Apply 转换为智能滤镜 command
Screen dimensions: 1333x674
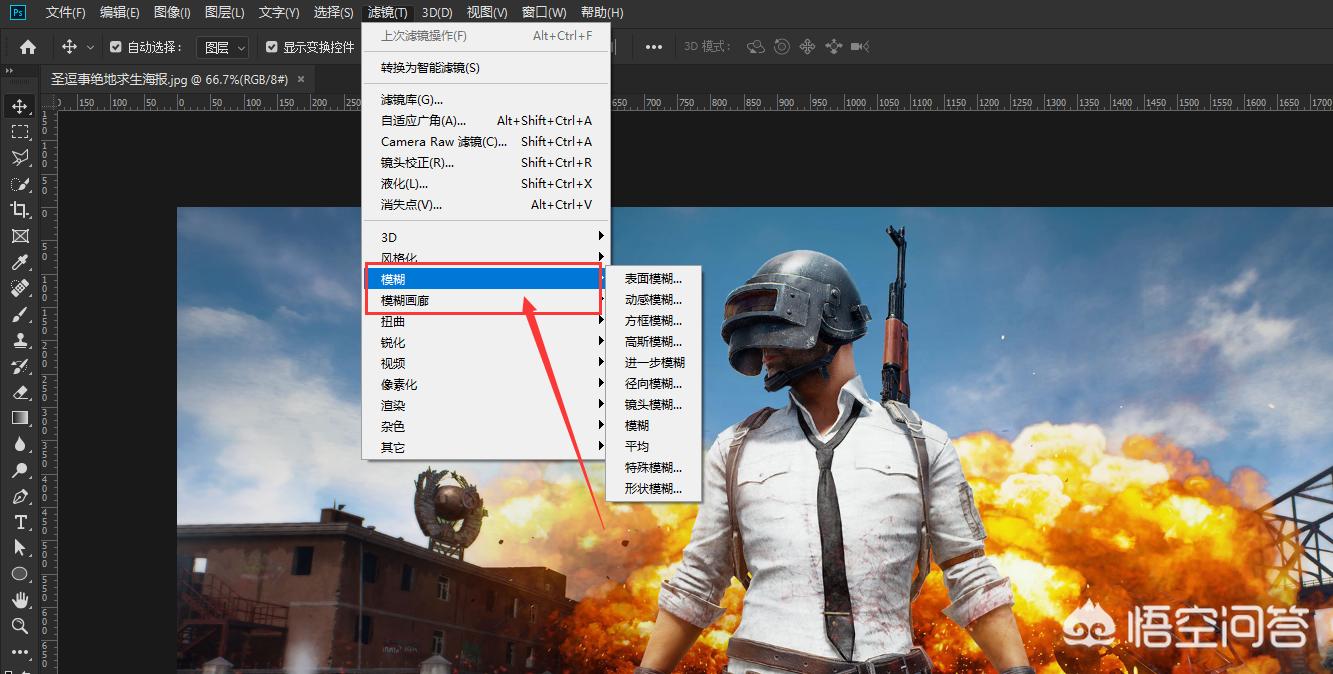(440, 67)
